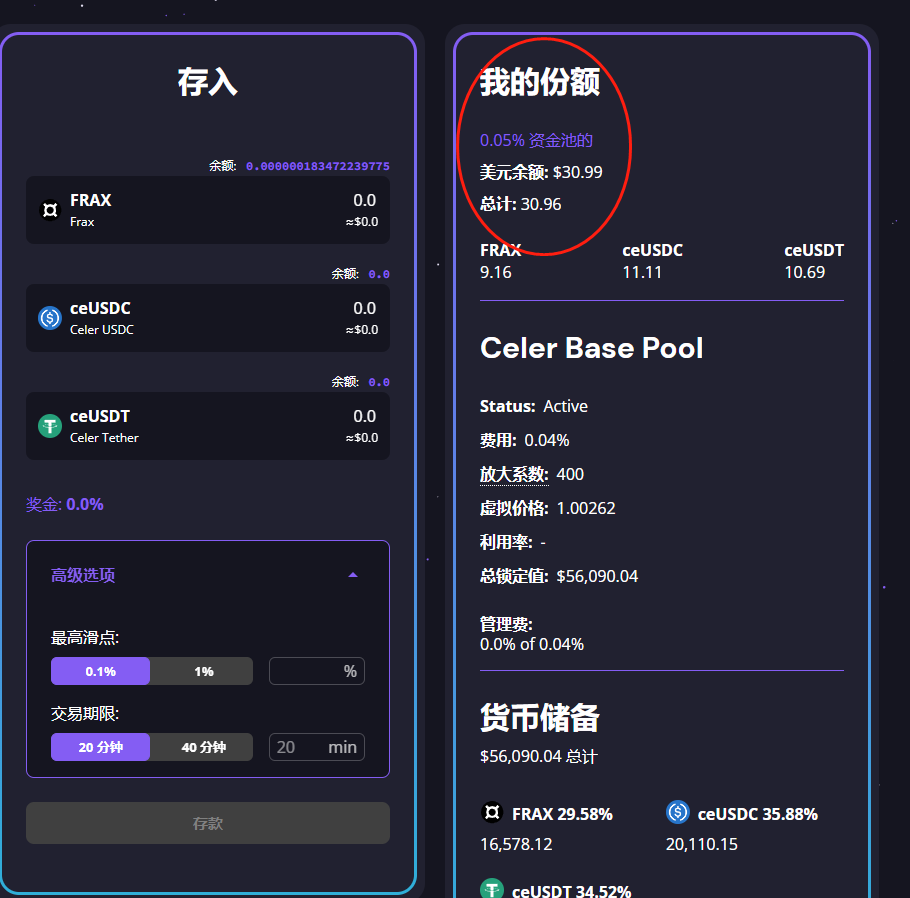Click the FRAX icon under currency reserves
Screen dimensions: 910x898
491,813
